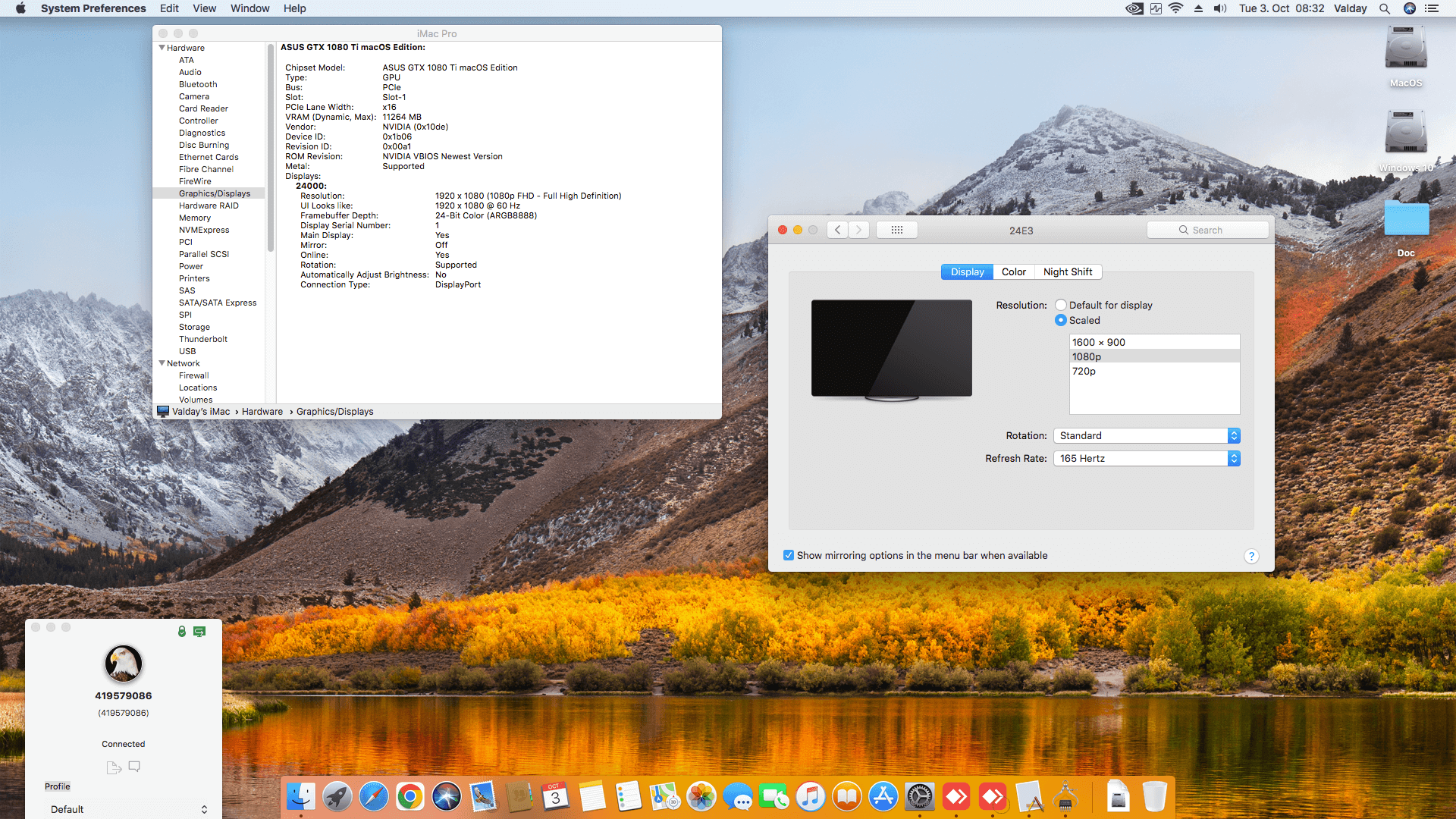This screenshot has height=819, width=1456.
Task: Click the green lock security icon
Action: point(182,631)
